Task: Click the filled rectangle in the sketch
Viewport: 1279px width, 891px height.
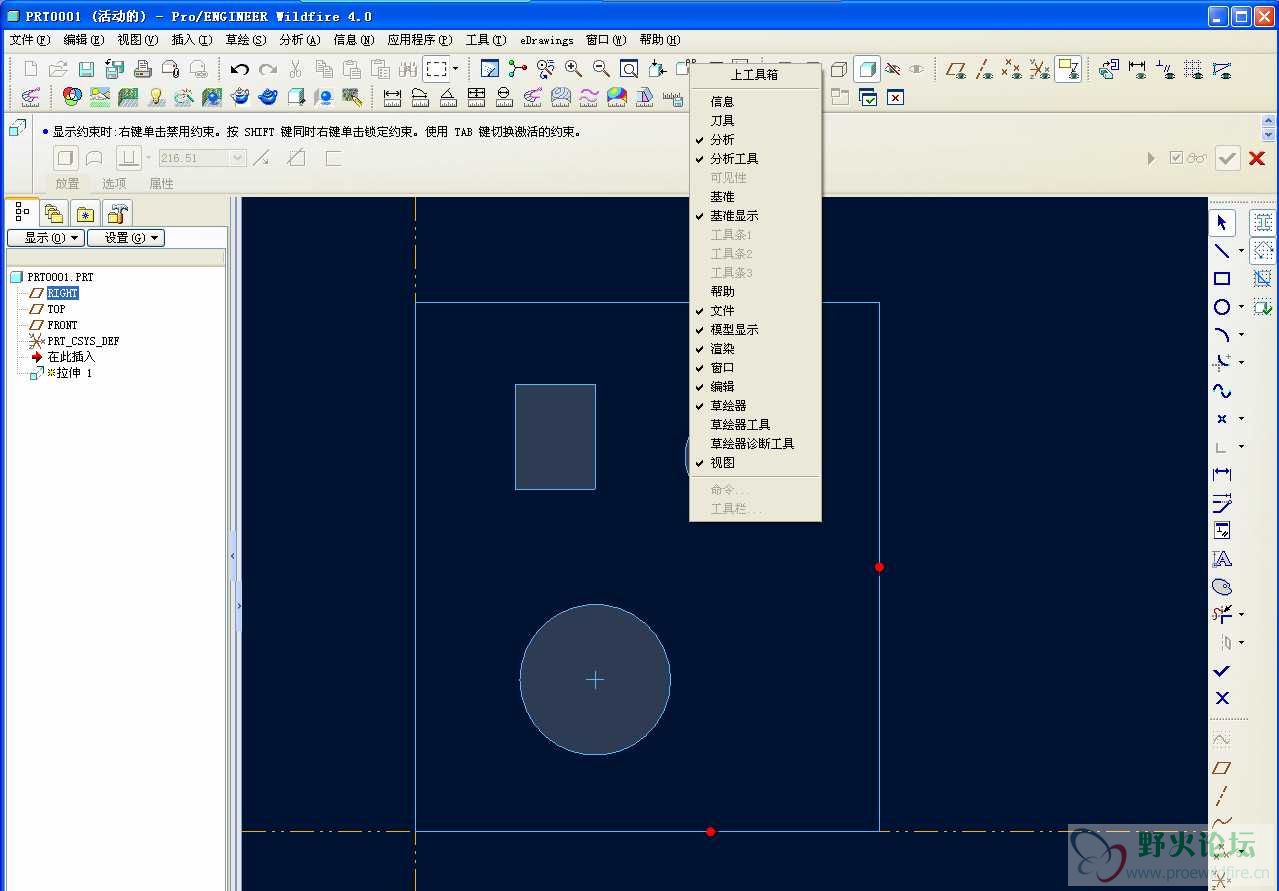Action: [555, 437]
